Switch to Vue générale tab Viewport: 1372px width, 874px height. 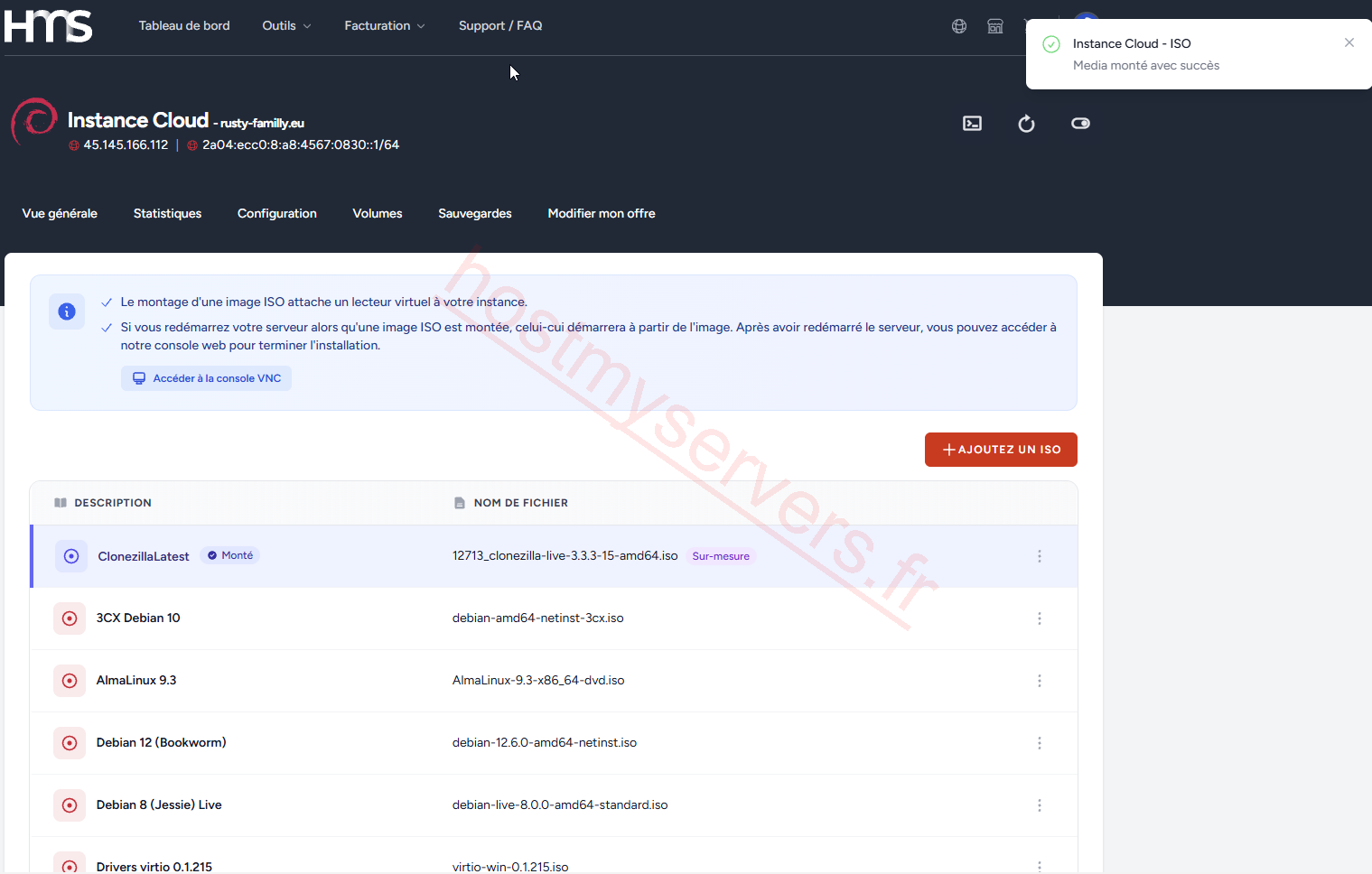click(x=60, y=213)
